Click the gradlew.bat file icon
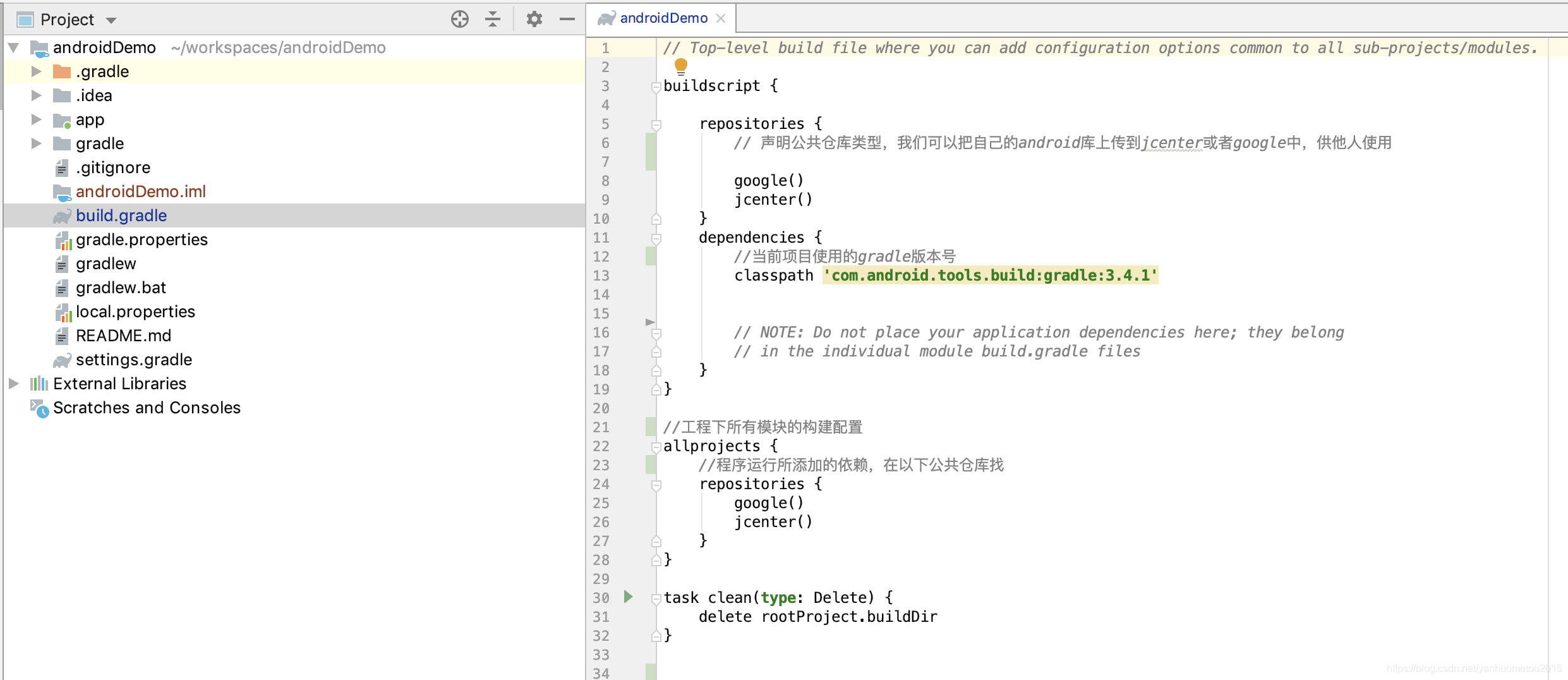 point(61,288)
